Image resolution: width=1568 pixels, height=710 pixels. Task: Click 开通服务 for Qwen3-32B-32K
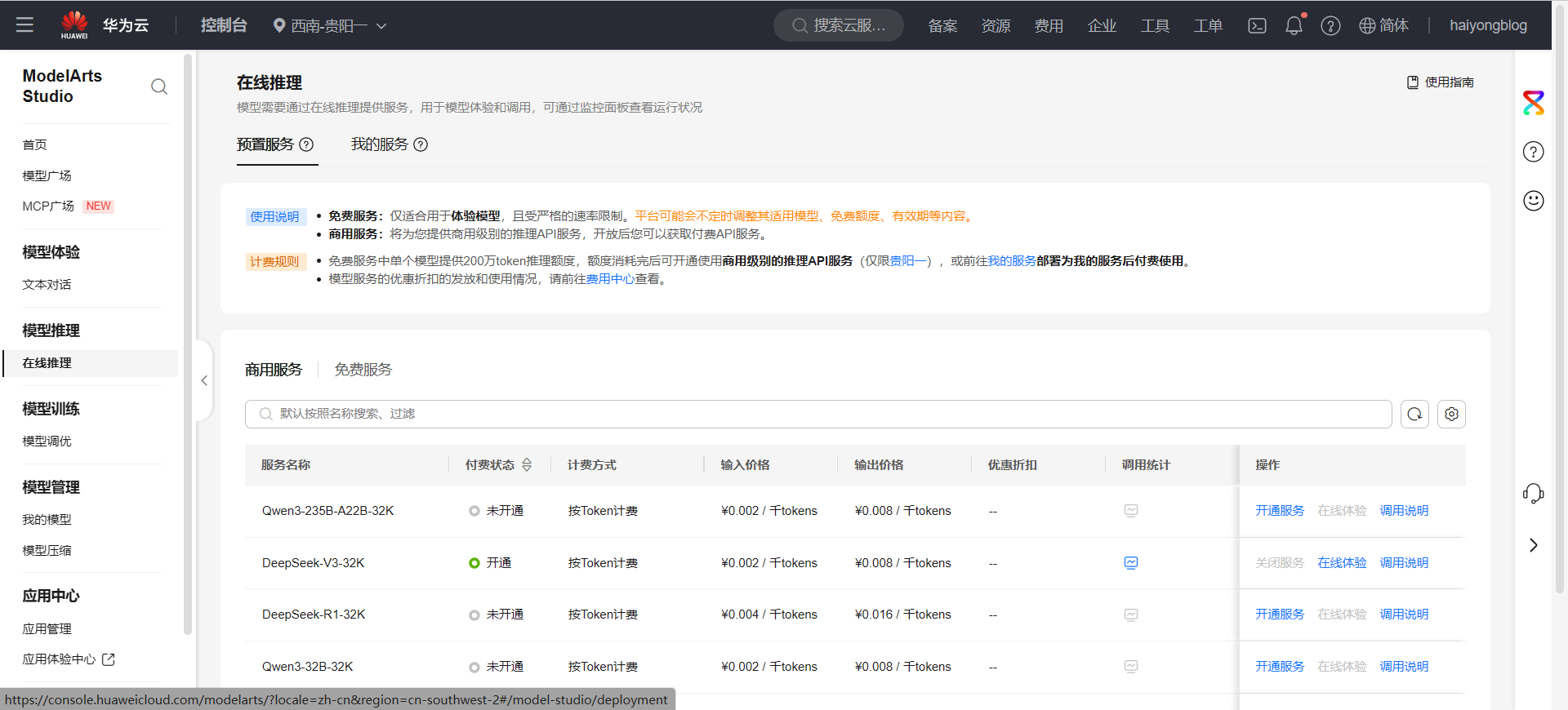[1280, 667]
